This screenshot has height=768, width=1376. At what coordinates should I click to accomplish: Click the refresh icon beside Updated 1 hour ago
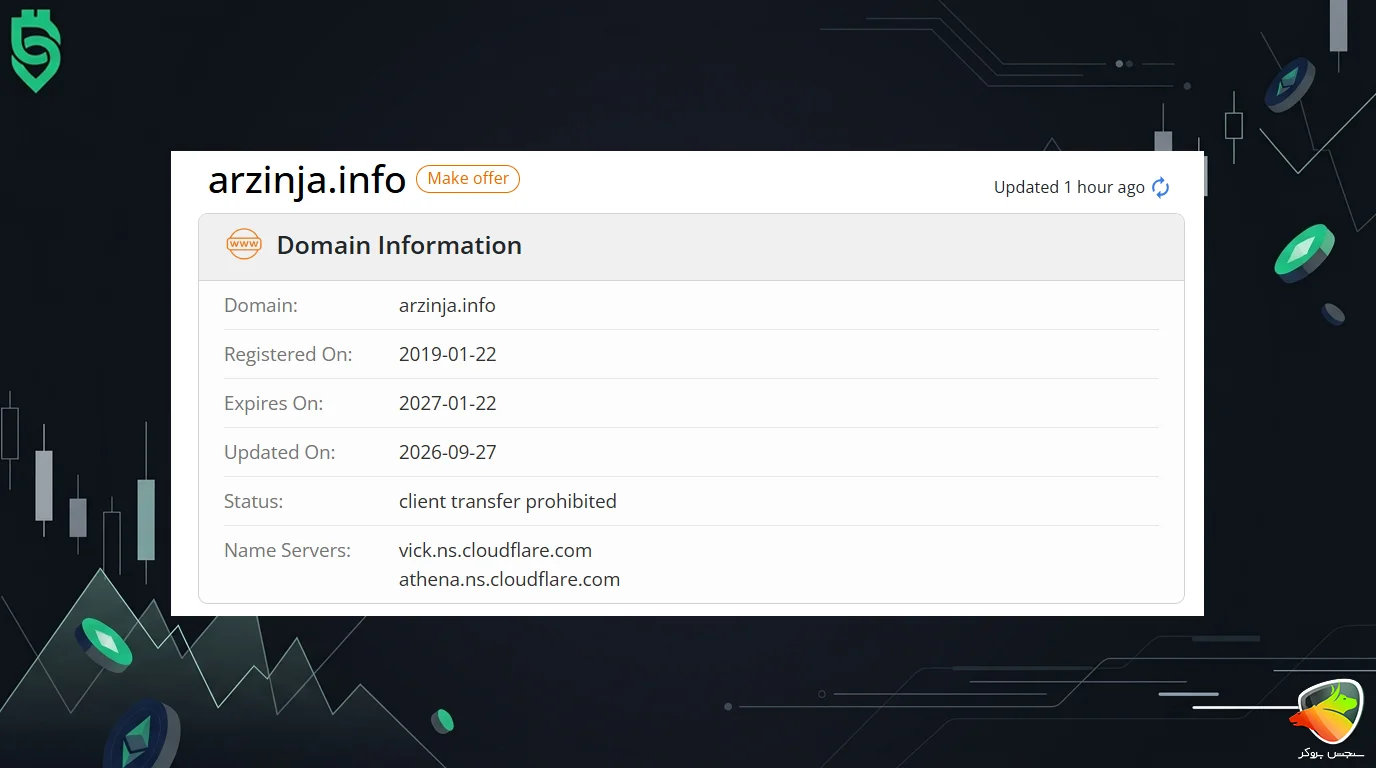pyautogui.click(x=1160, y=187)
